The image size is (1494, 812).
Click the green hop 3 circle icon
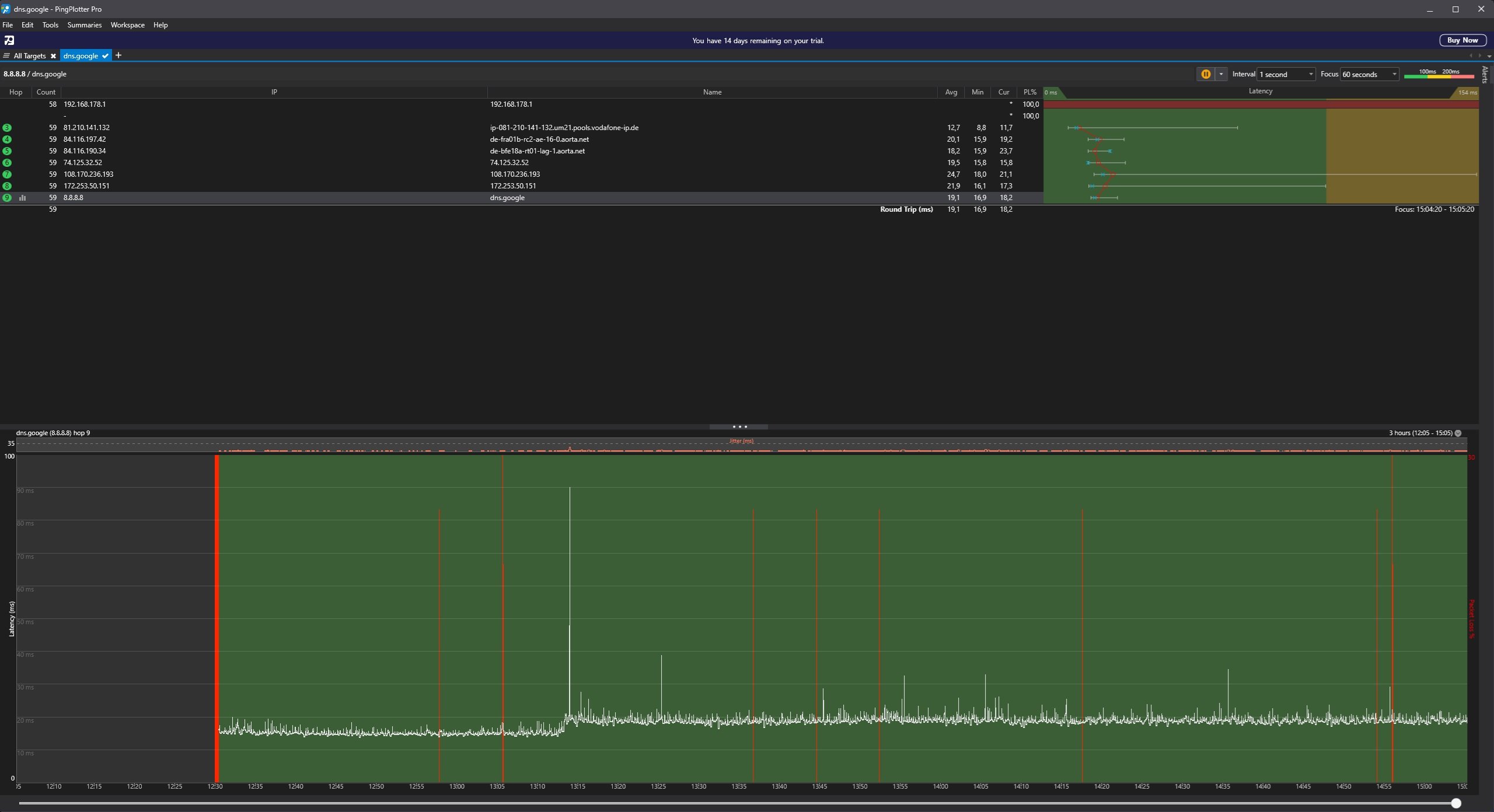tap(7, 128)
